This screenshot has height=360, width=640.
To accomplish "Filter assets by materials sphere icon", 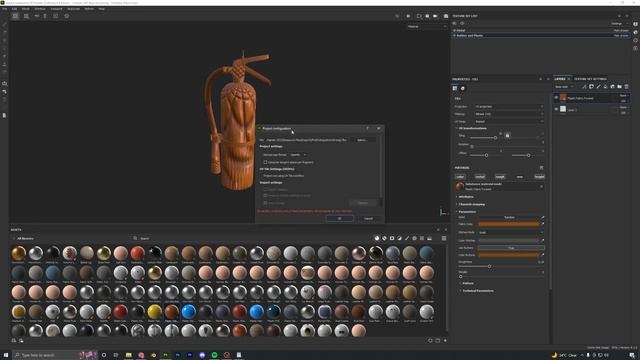I will pos(377,238).
